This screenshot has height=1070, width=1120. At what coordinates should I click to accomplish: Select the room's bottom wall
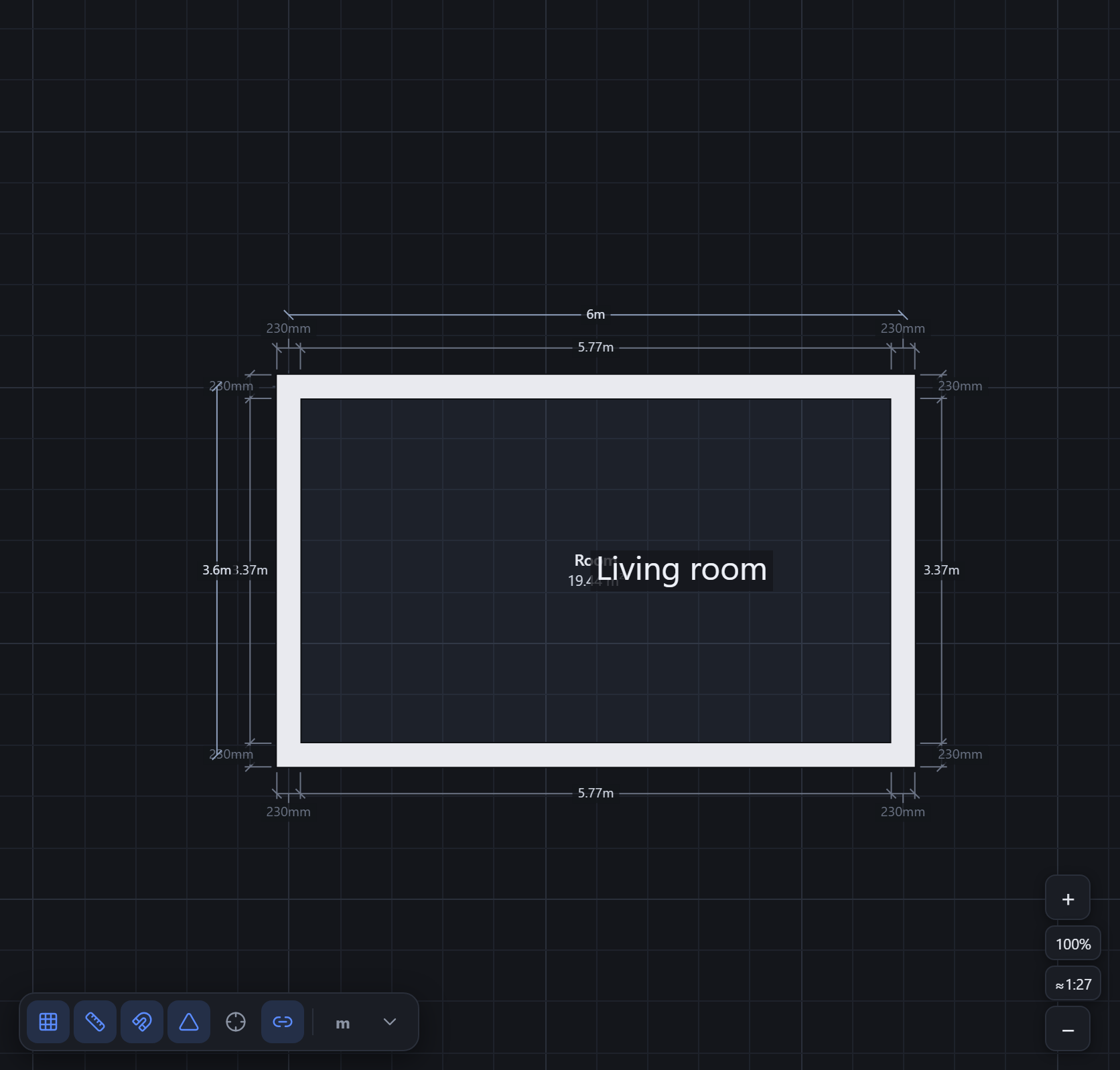click(596, 755)
